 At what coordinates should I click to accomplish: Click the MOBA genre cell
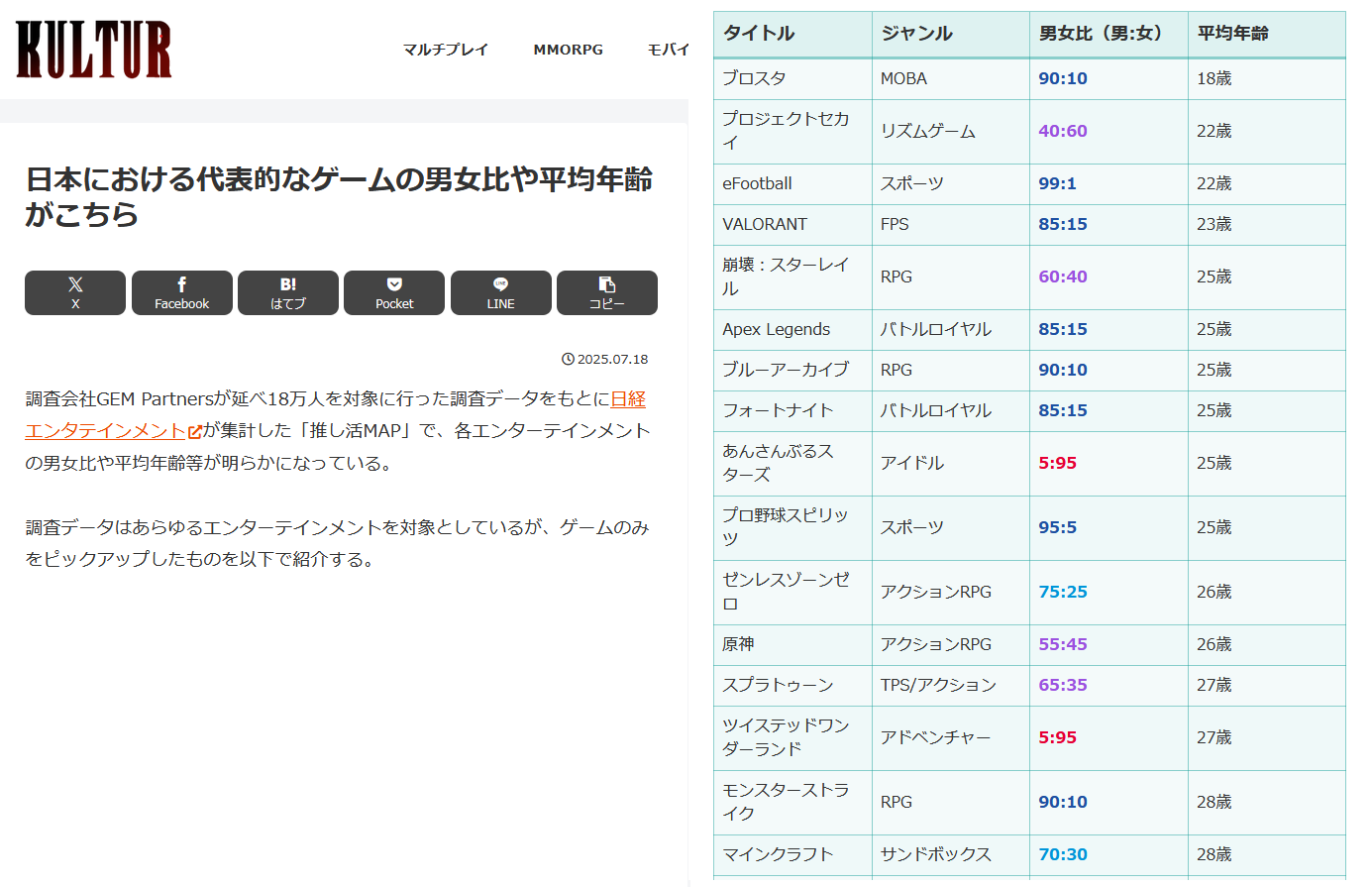951,78
